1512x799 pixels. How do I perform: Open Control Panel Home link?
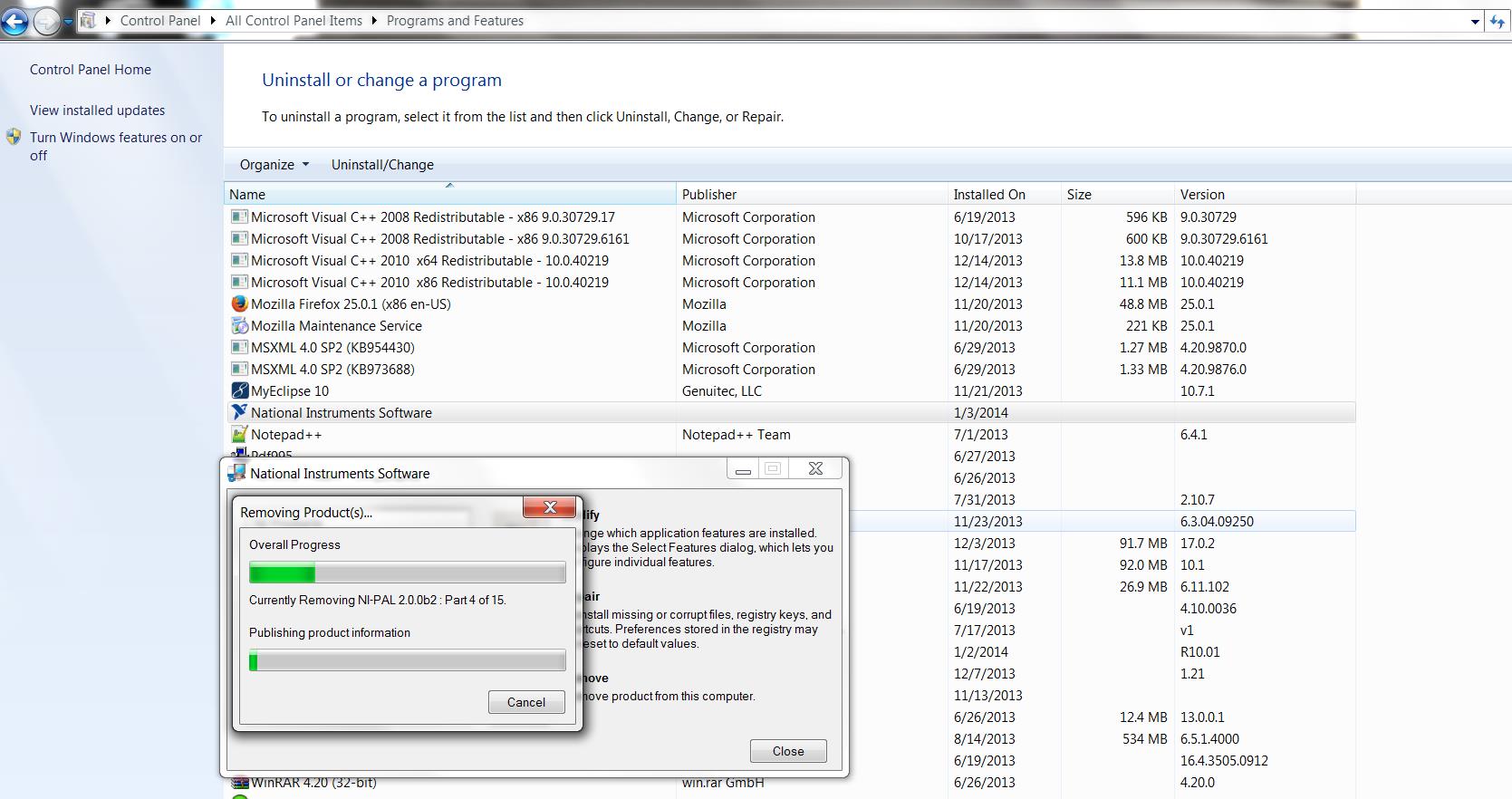point(91,70)
